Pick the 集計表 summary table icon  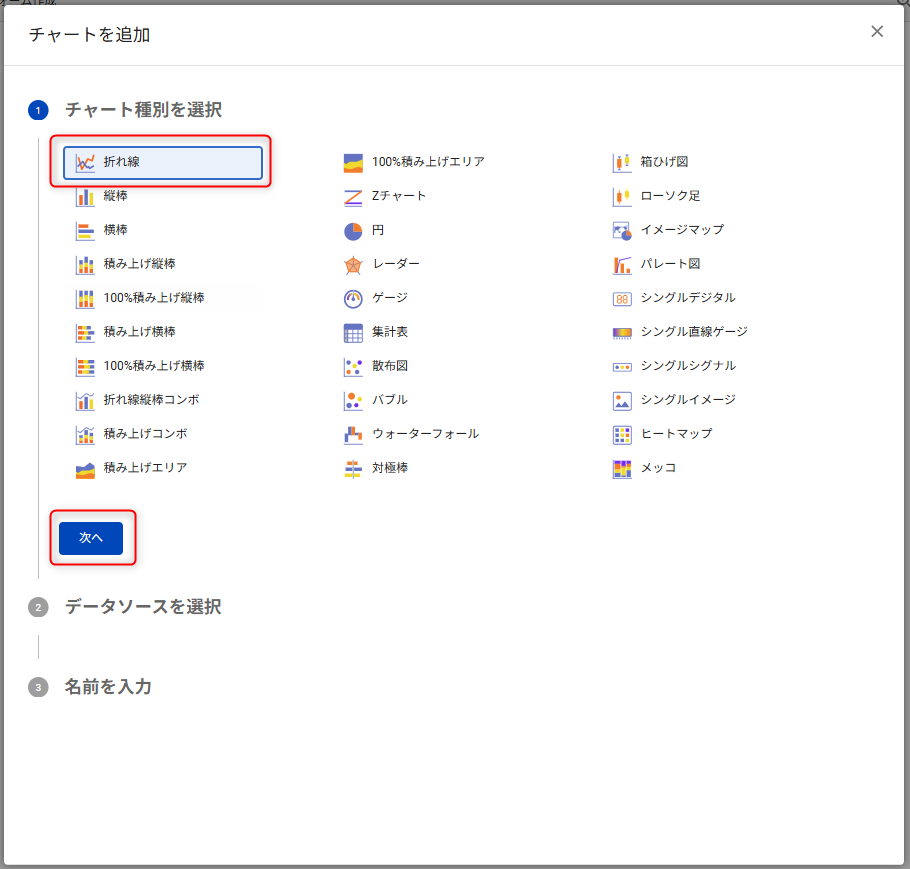[x=353, y=332]
